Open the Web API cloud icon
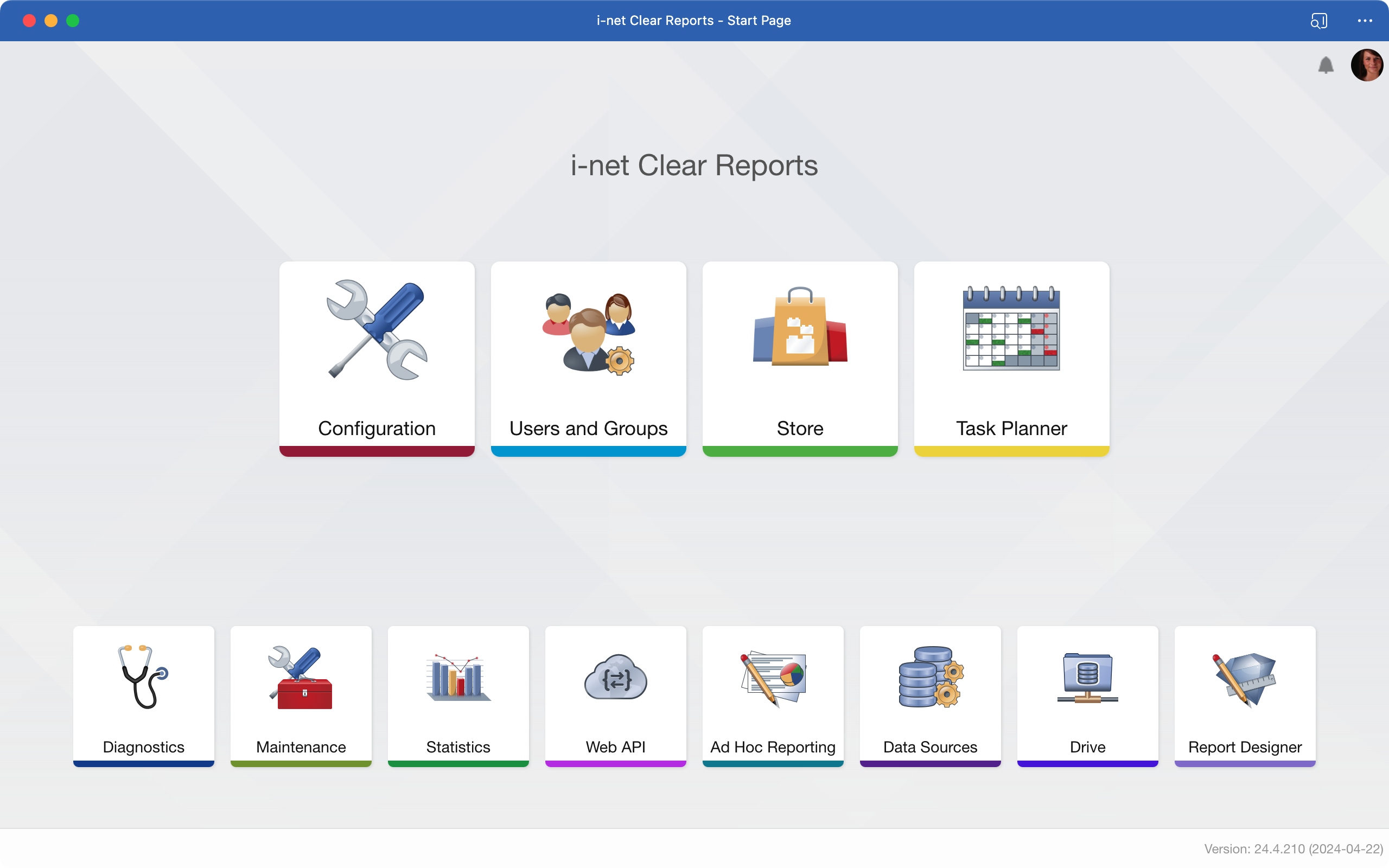 click(x=615, y=678)
